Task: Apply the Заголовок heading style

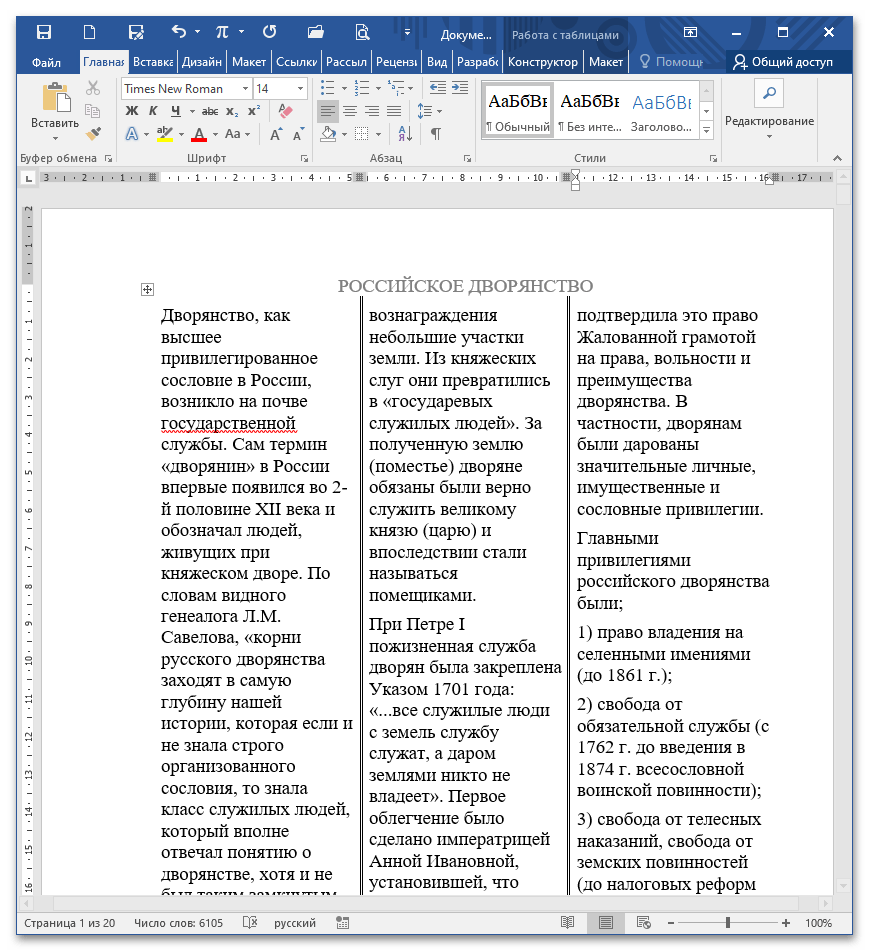Action: [x=662, y=112]
